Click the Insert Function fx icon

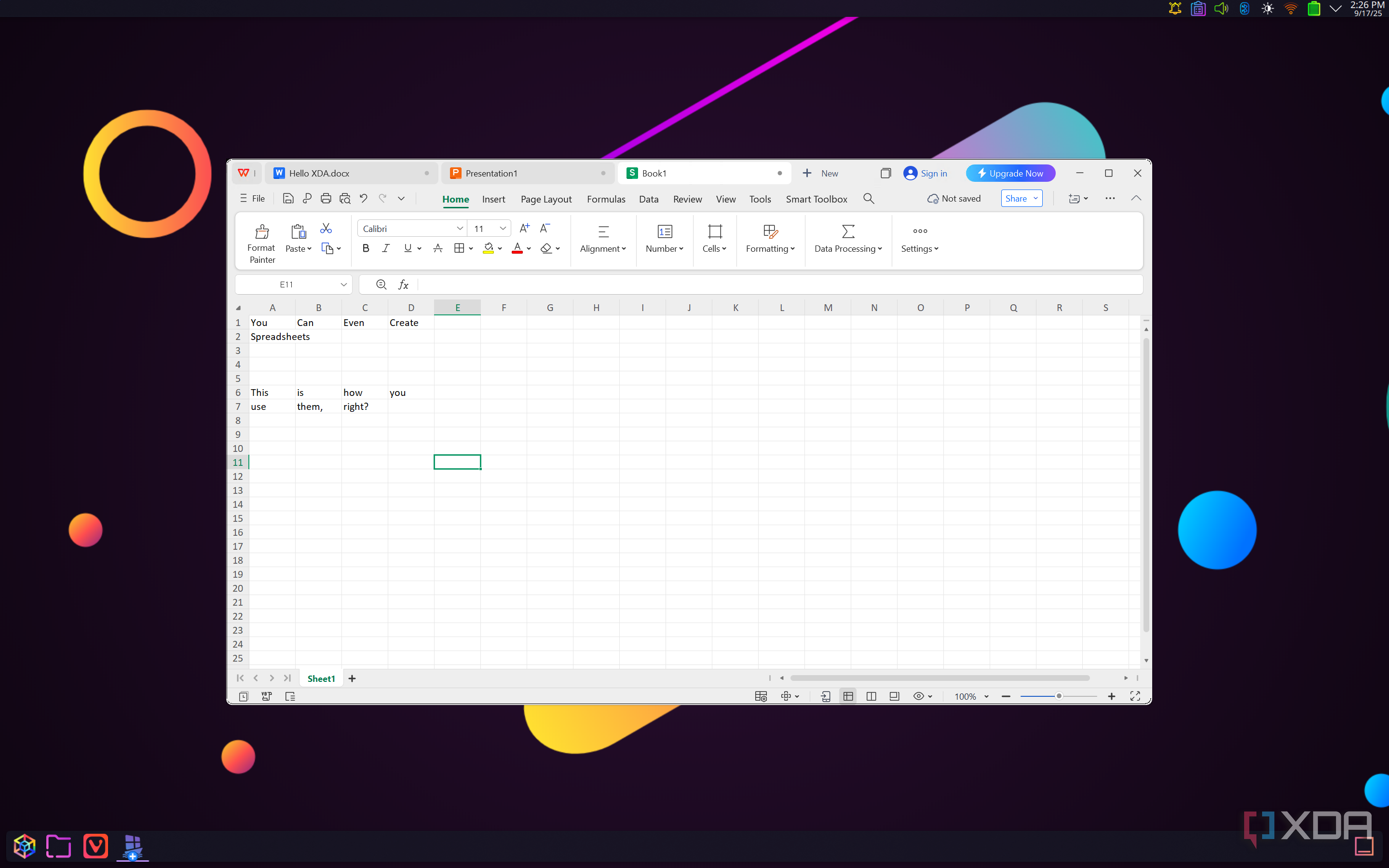pos(404,285)
